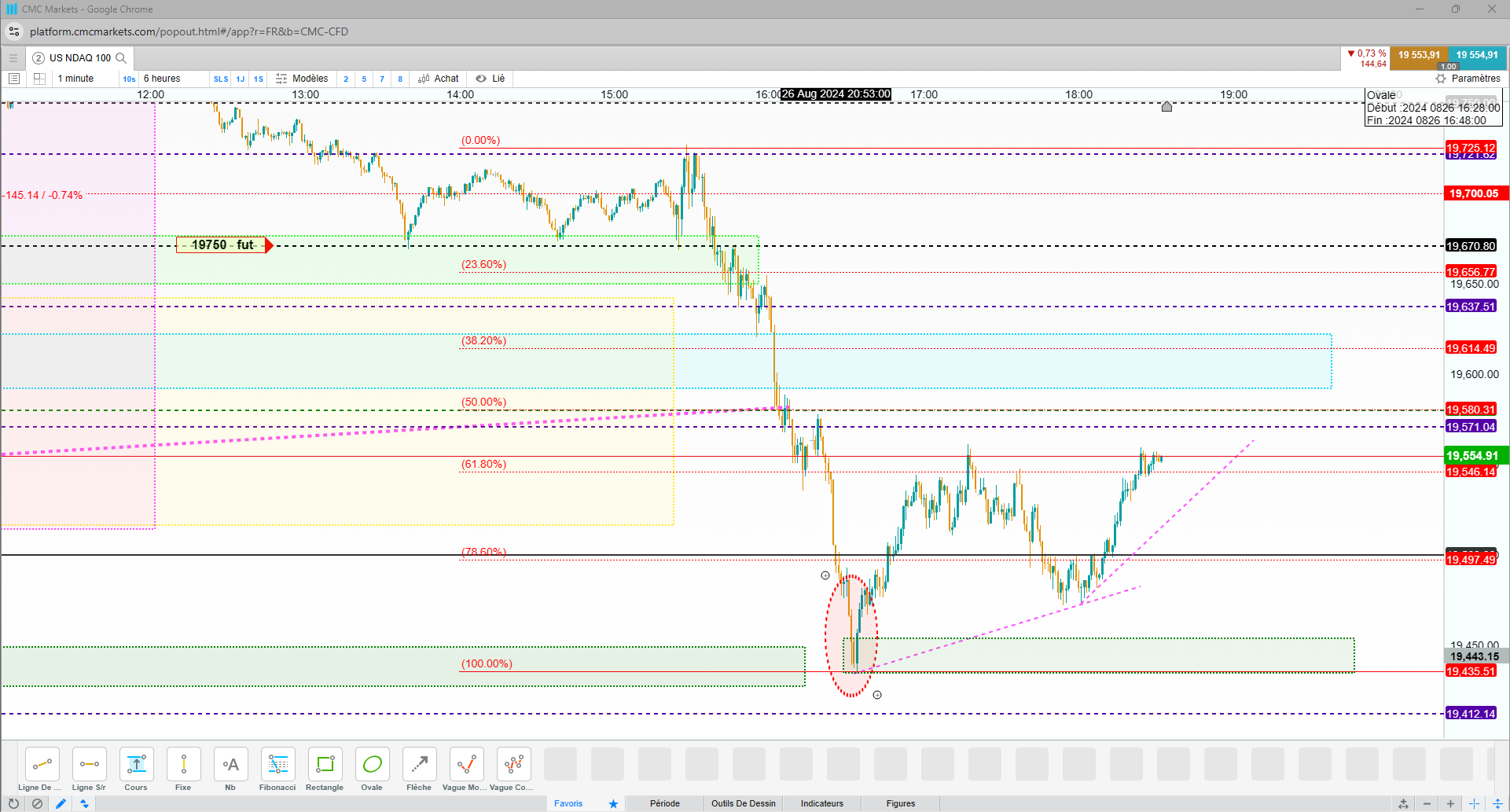Click the reset chart scale icon
Image resolution: width=1510 pixels, height=812 pixels.
pyautogui.click(x=1403, y=803)
